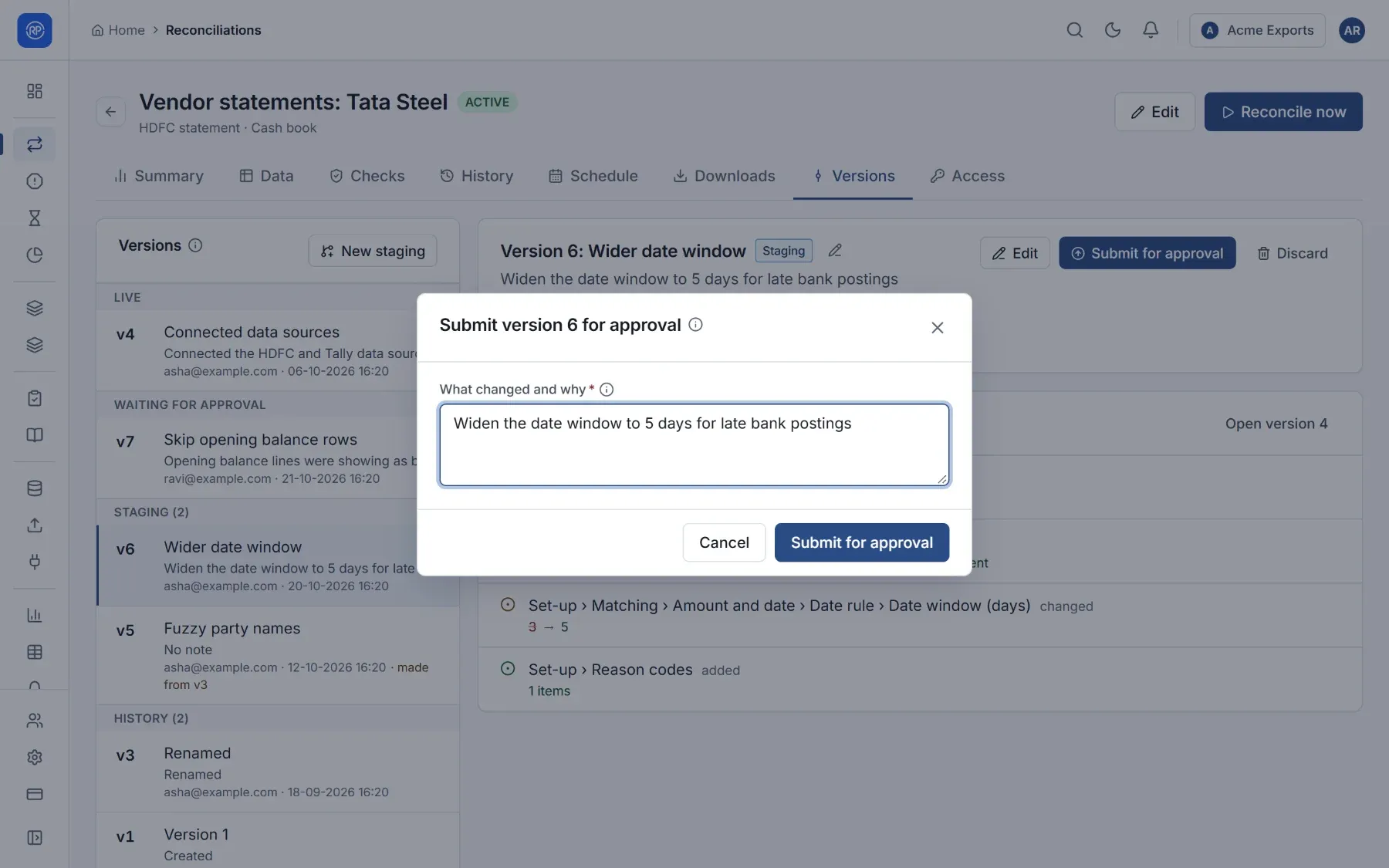Screen dimensions: 1389x868
Task: Switch to the History tab
Action: (x=476, y=176)
